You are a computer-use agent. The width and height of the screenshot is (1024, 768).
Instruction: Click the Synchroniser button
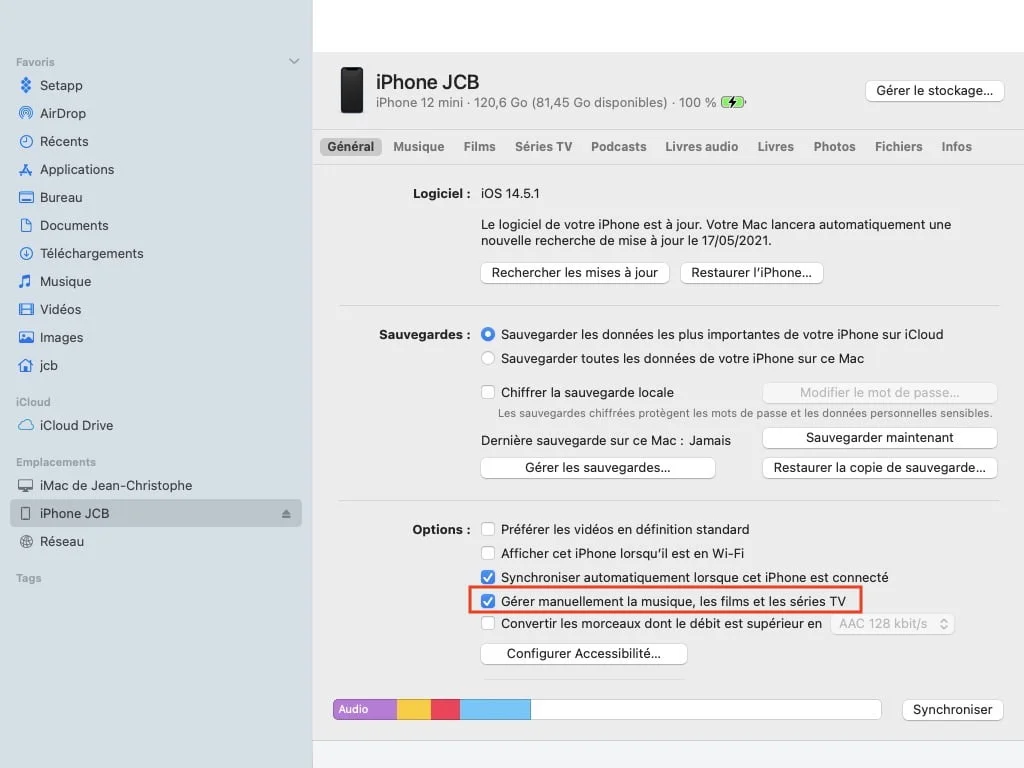(952, 710)
